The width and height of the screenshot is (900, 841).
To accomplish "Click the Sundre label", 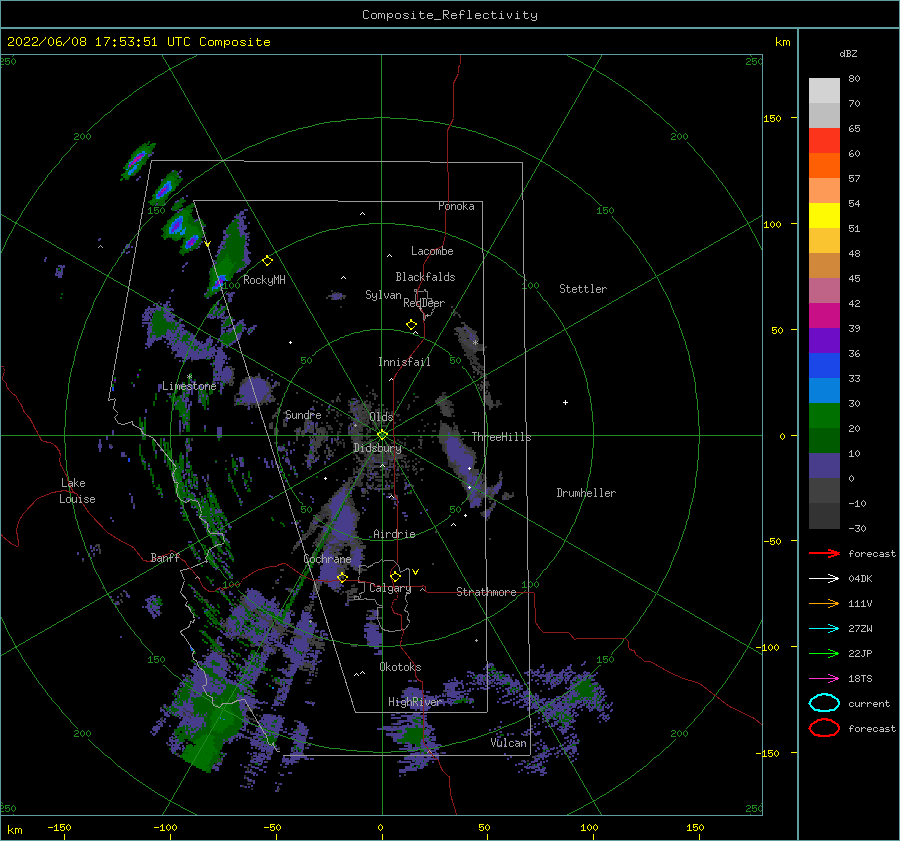I will point(303,414).
